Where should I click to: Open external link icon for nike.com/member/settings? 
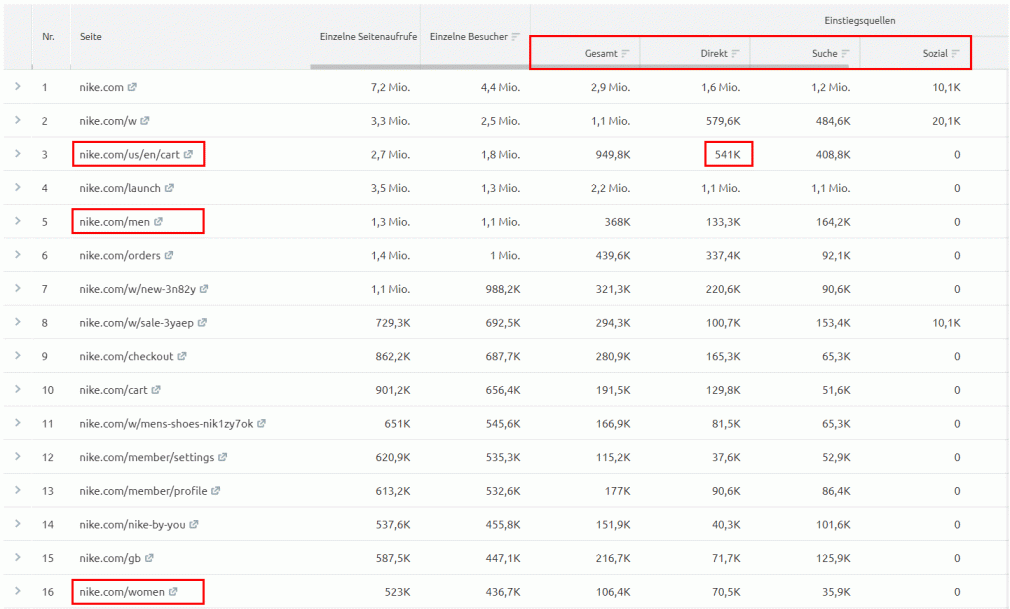[222, 457]
